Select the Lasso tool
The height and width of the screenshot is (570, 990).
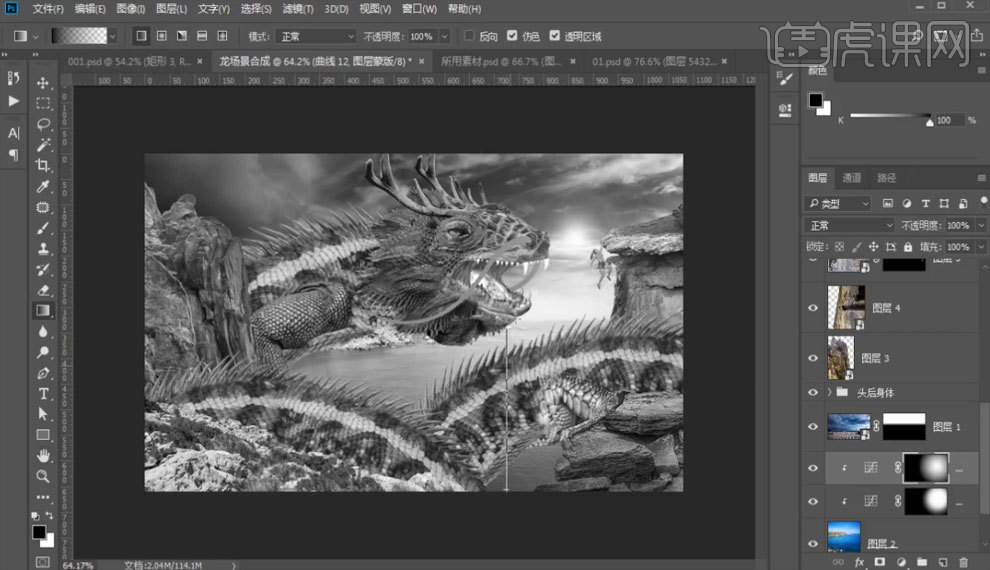[x=43, y=124]
